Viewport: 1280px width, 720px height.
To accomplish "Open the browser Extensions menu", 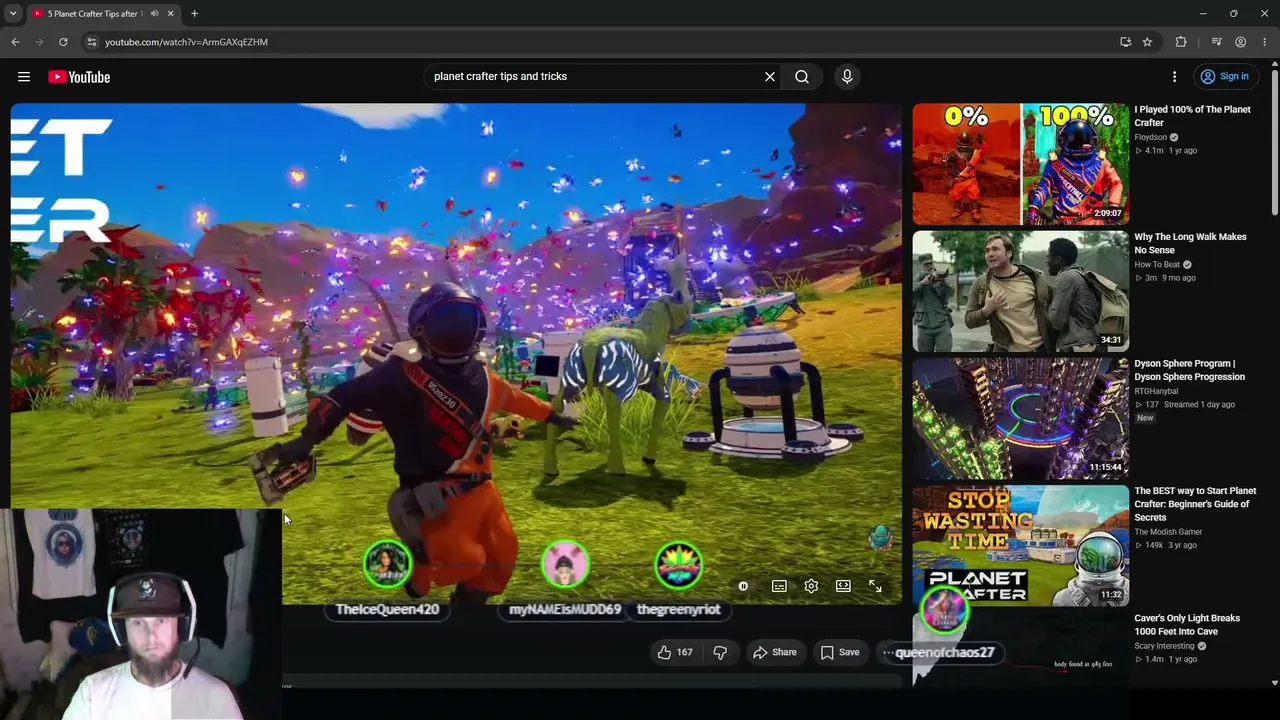I will click(x=1181, y=42).
